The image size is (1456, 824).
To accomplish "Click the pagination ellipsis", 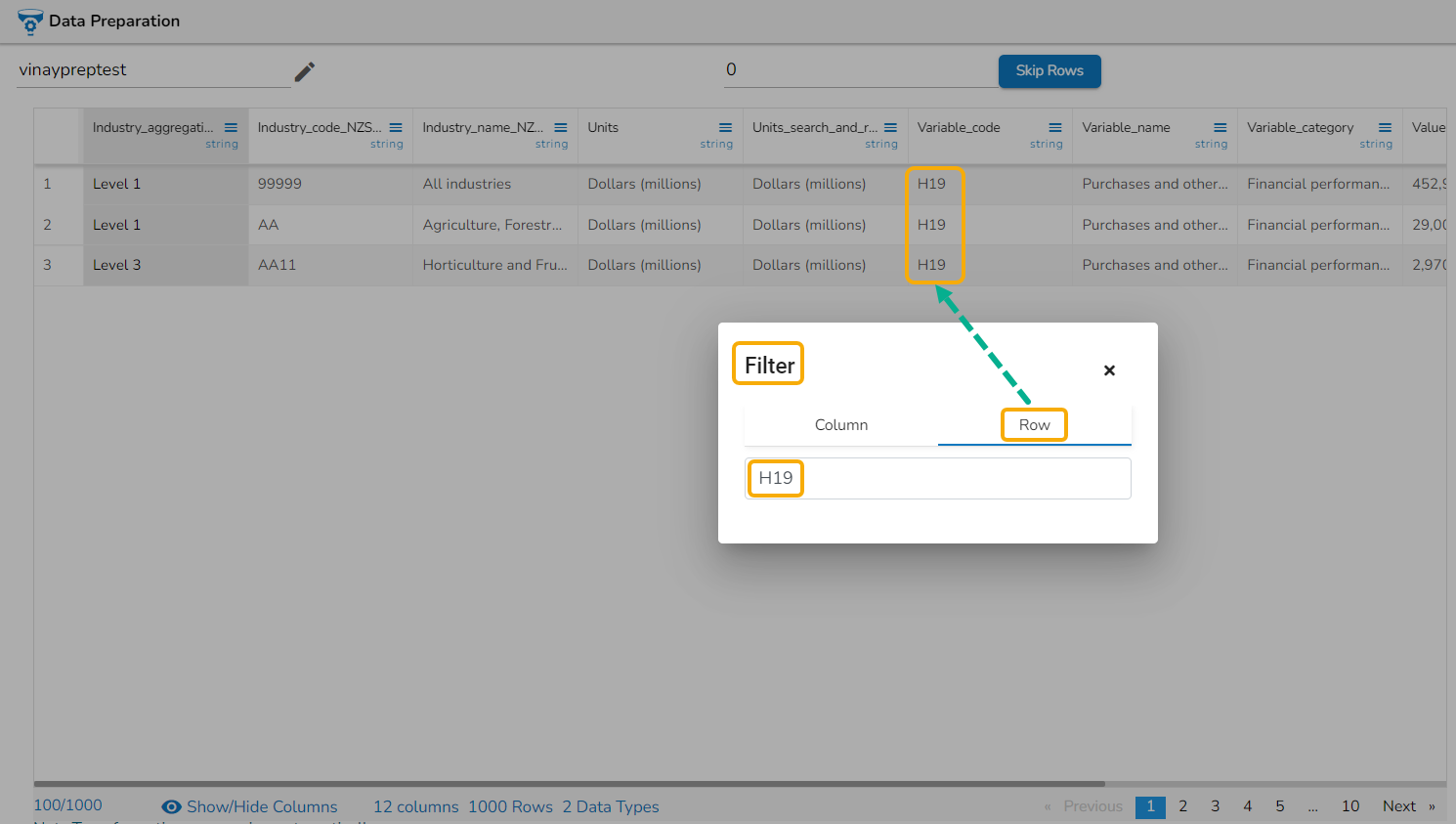I will (x=1312, y=806).
